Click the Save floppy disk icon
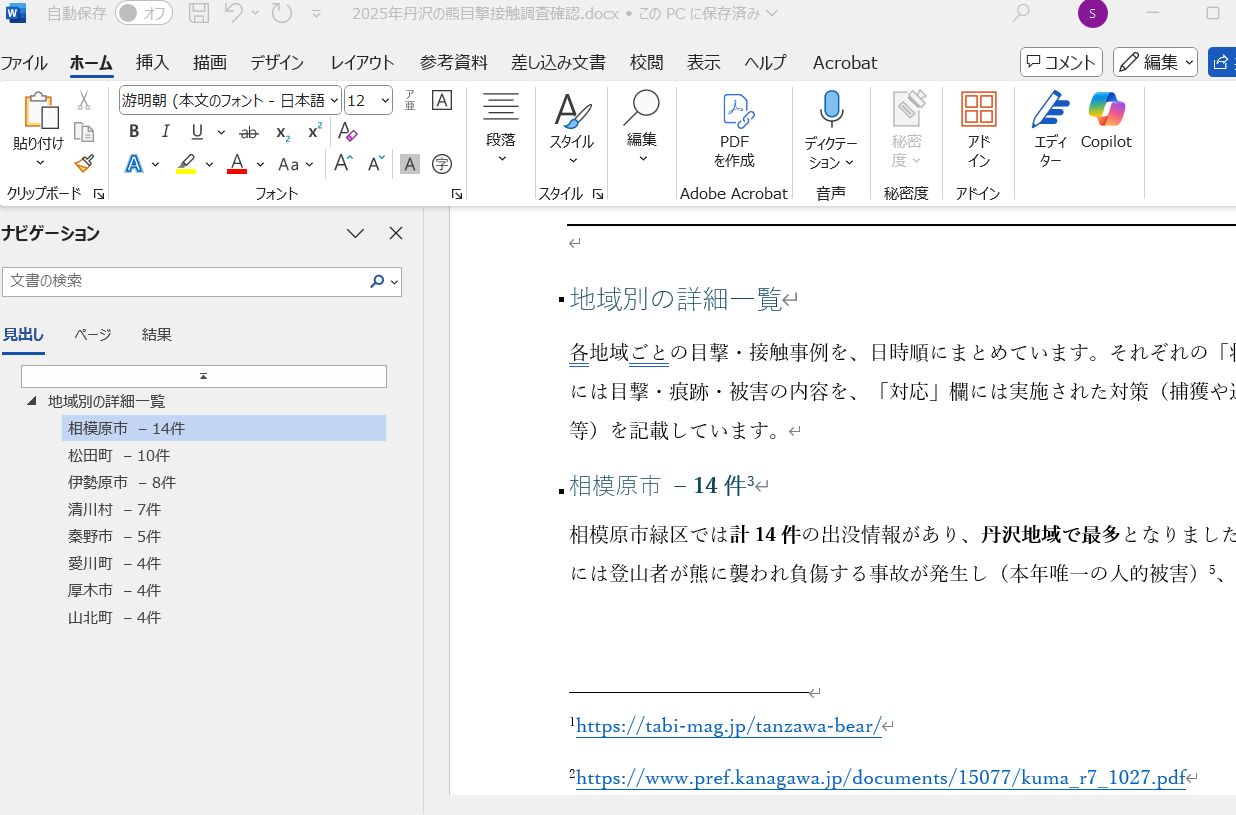 click(x=199, y=13)
